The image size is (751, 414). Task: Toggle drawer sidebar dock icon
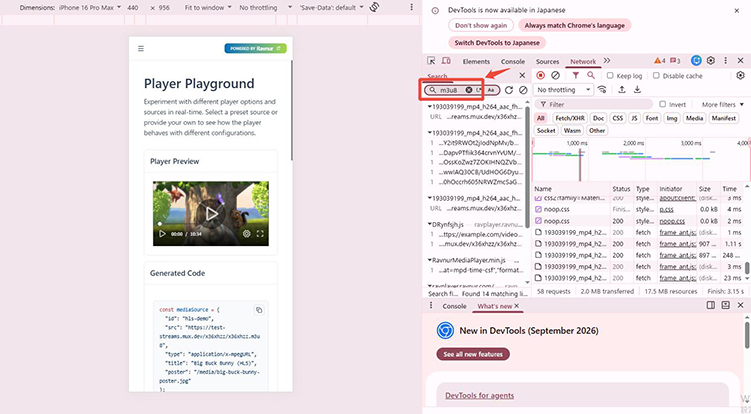[x=711, y=305]
